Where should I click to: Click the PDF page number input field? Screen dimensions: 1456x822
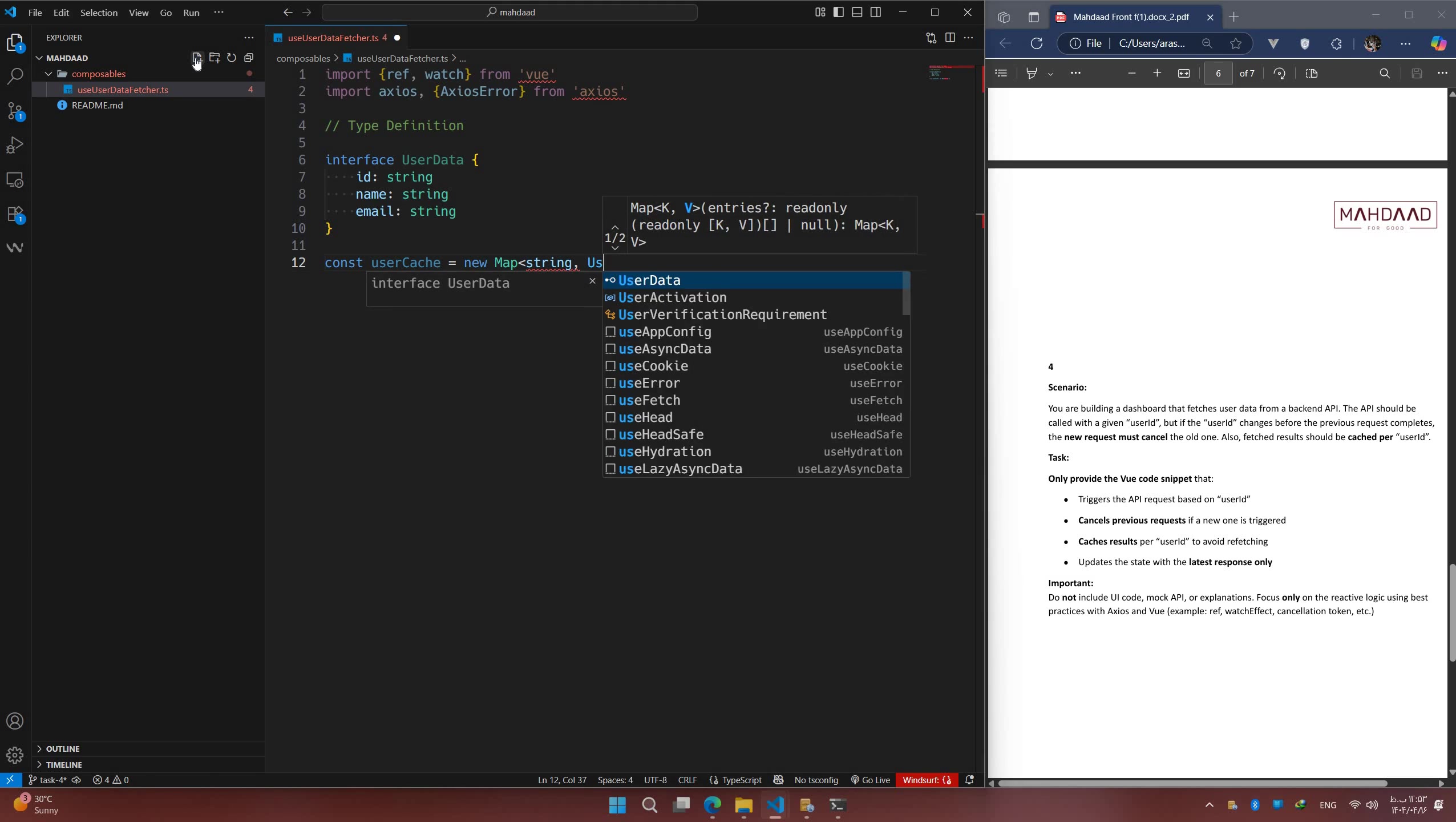click(x=1218, y=73)
